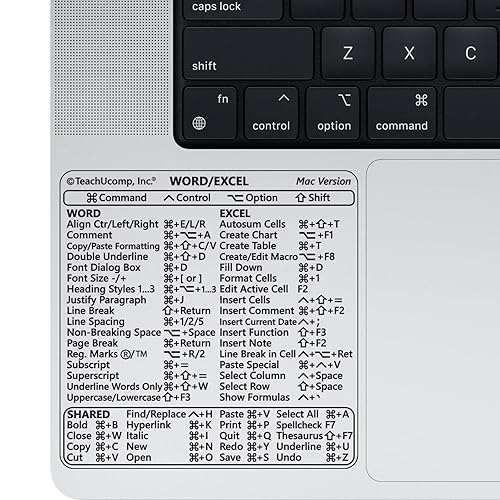Click the "Redo" shared entry
The image size is (500, 500).
244,447
